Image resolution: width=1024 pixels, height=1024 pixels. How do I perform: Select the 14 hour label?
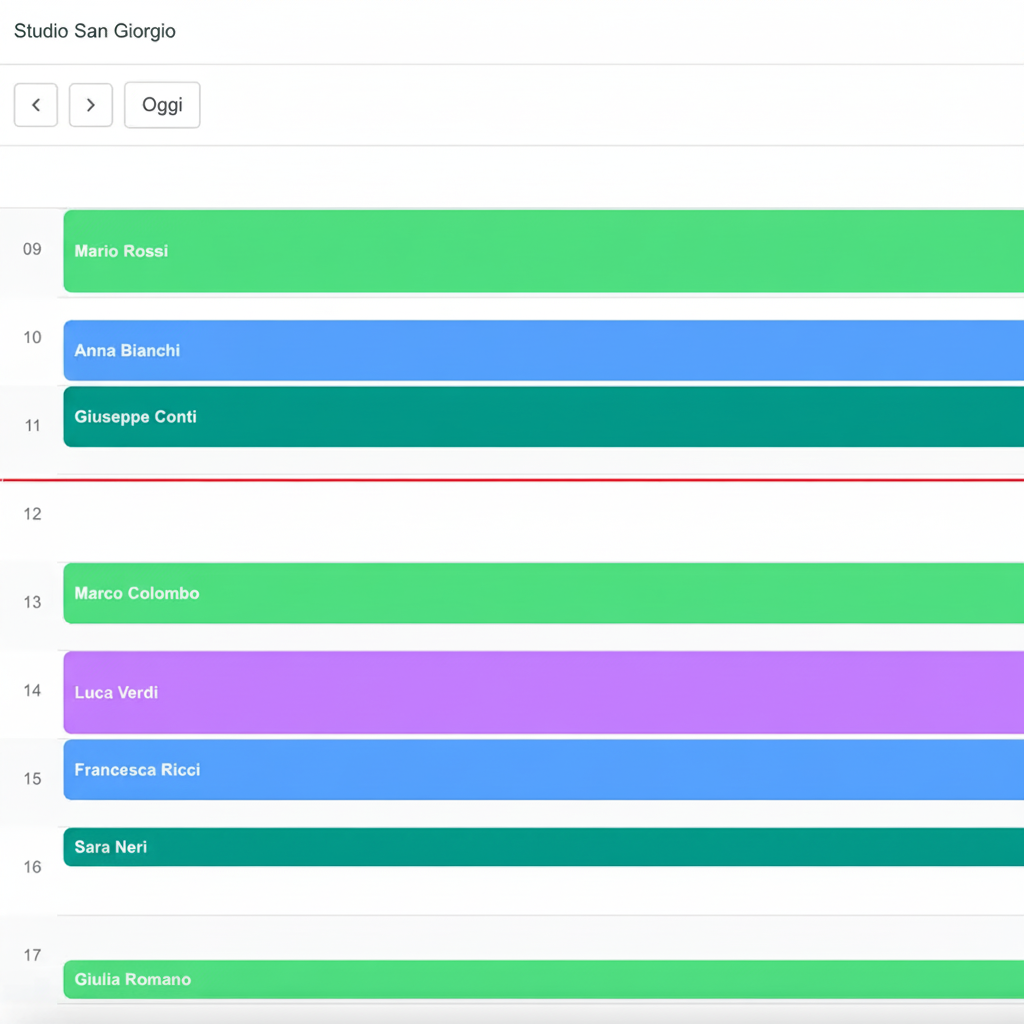tap(32, 690)
